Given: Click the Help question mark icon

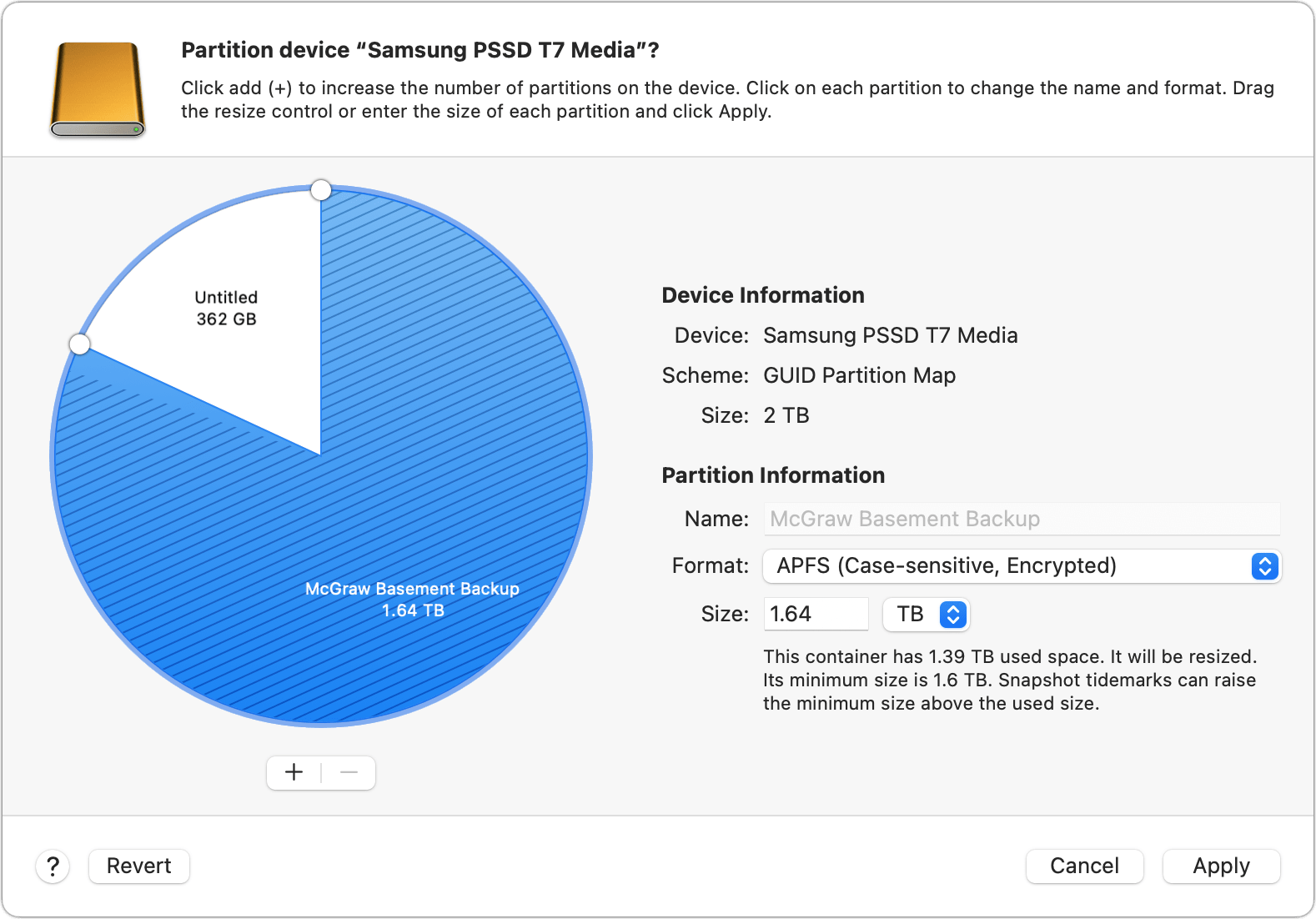Looking at the screenshot, I should tap(53, 866).
